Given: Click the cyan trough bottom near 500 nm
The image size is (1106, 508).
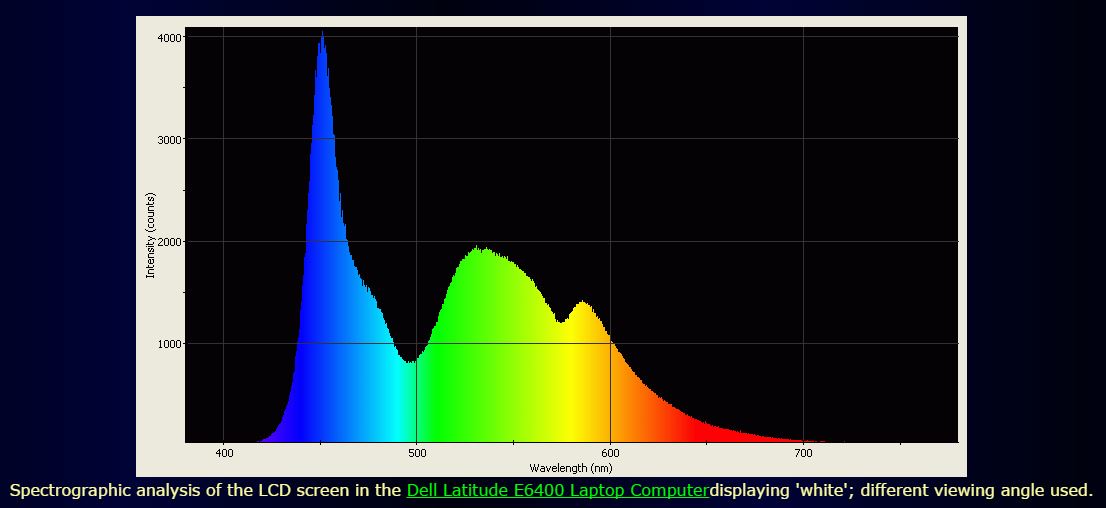Looking at the screenshot, I should (x=409, y=363).
